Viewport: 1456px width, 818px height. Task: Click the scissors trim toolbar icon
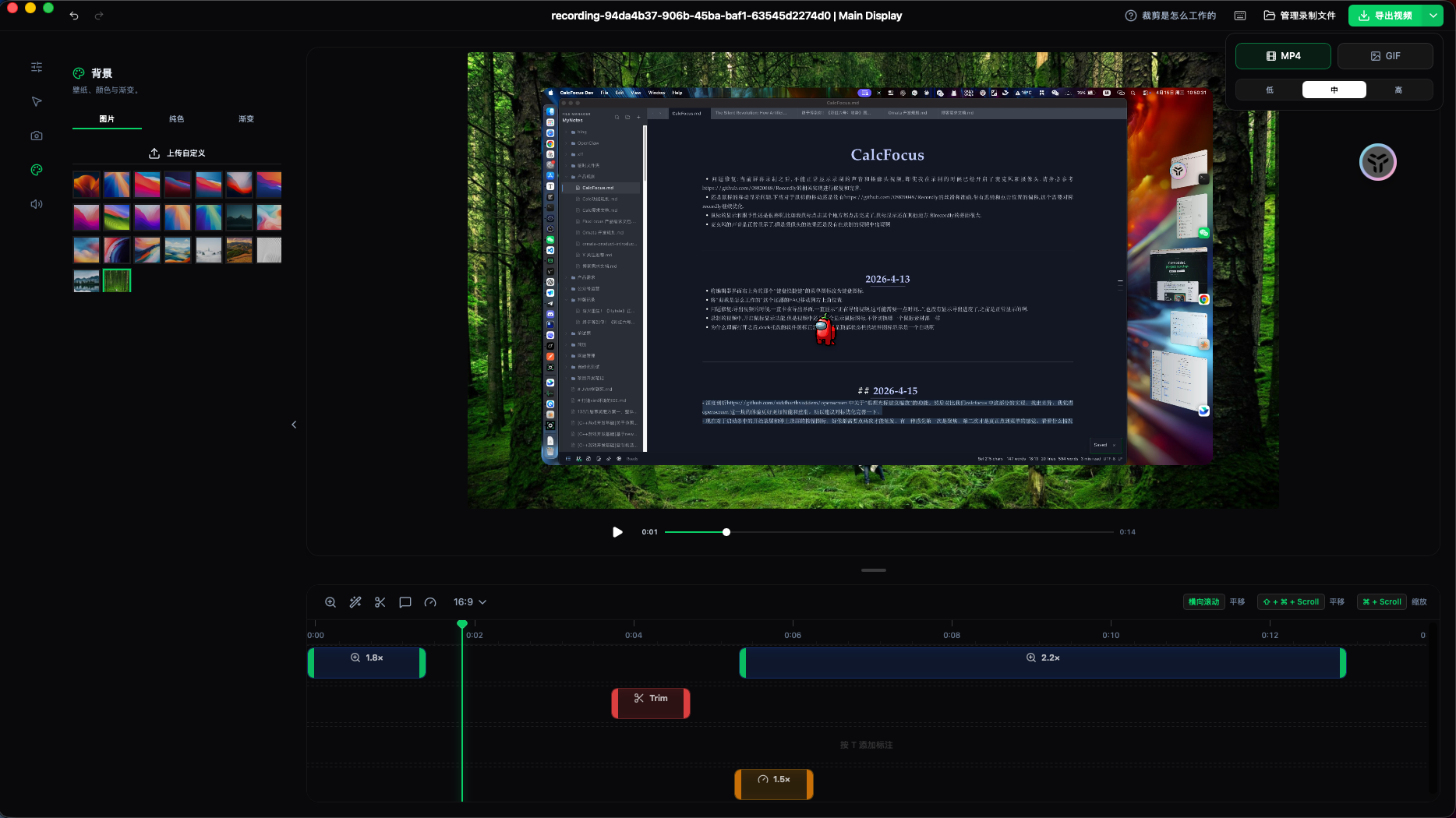380,602
